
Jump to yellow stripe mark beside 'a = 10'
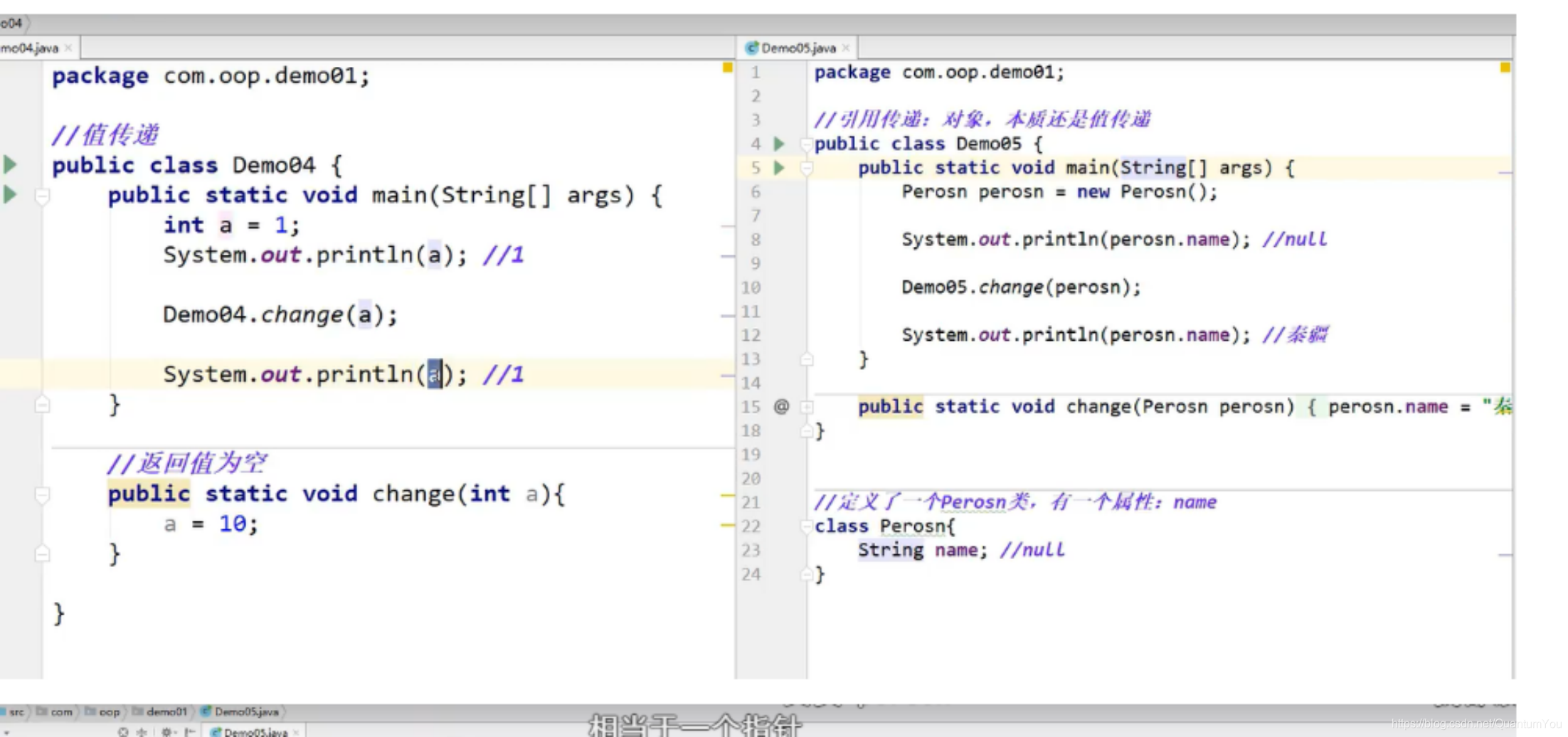pyautogui.click(x=727, y=525)
